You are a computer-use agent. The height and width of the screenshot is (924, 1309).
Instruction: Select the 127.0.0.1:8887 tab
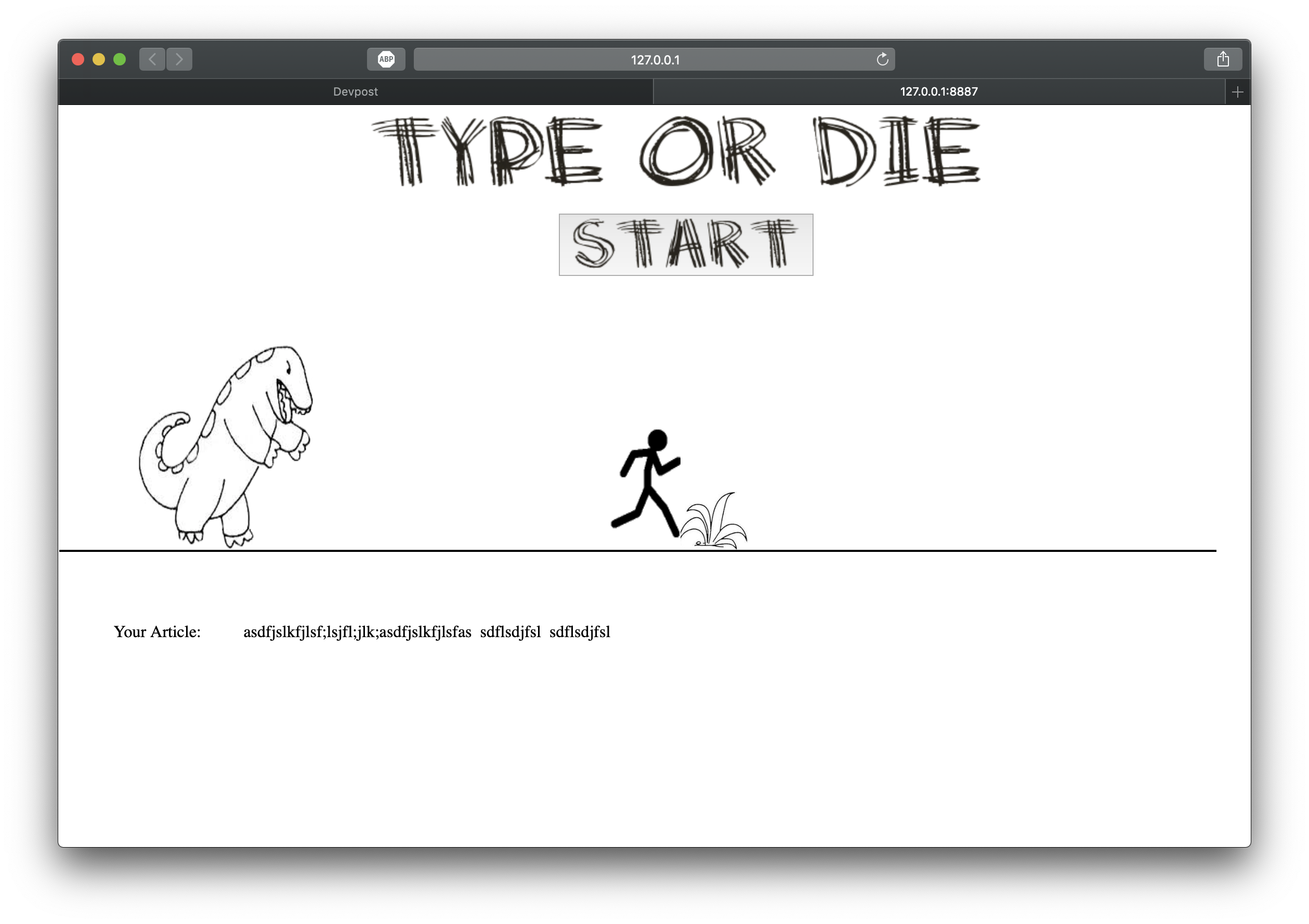(938, 92)
